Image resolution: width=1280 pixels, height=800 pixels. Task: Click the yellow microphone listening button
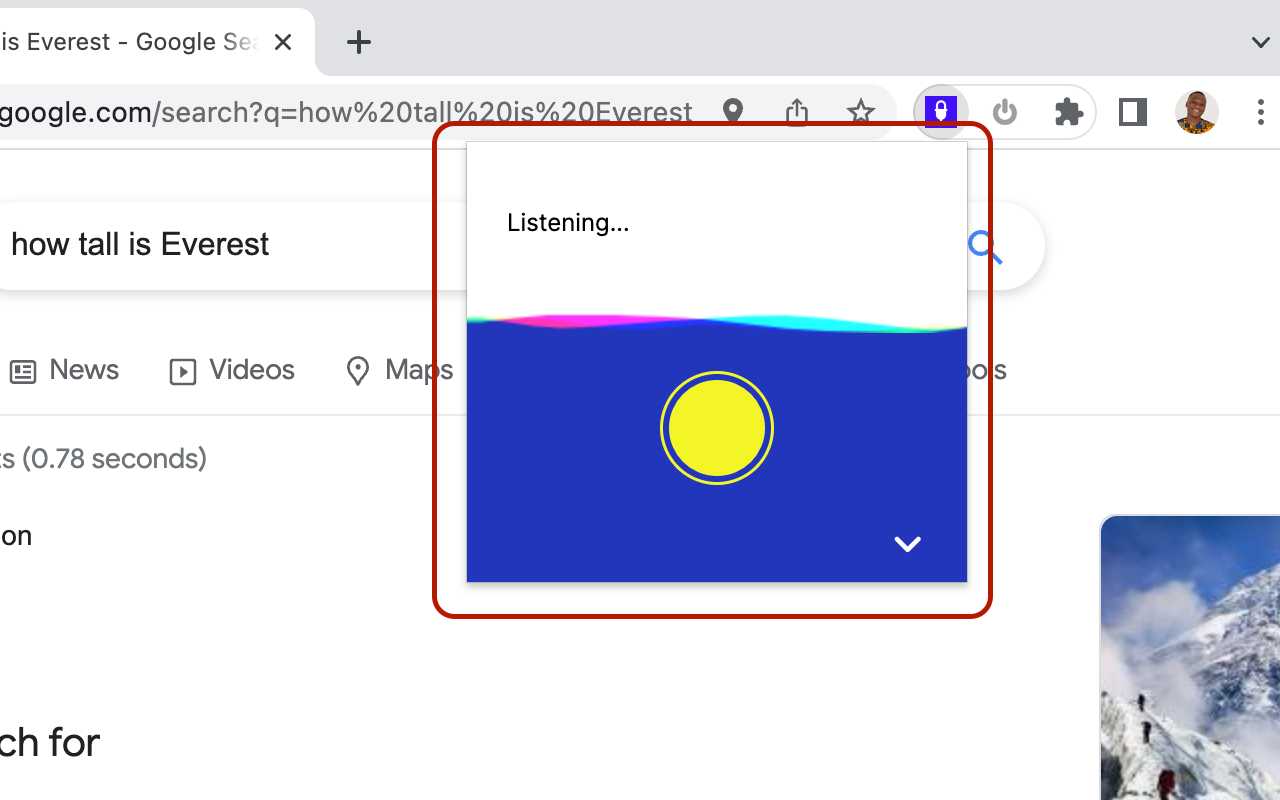(717, 428)
